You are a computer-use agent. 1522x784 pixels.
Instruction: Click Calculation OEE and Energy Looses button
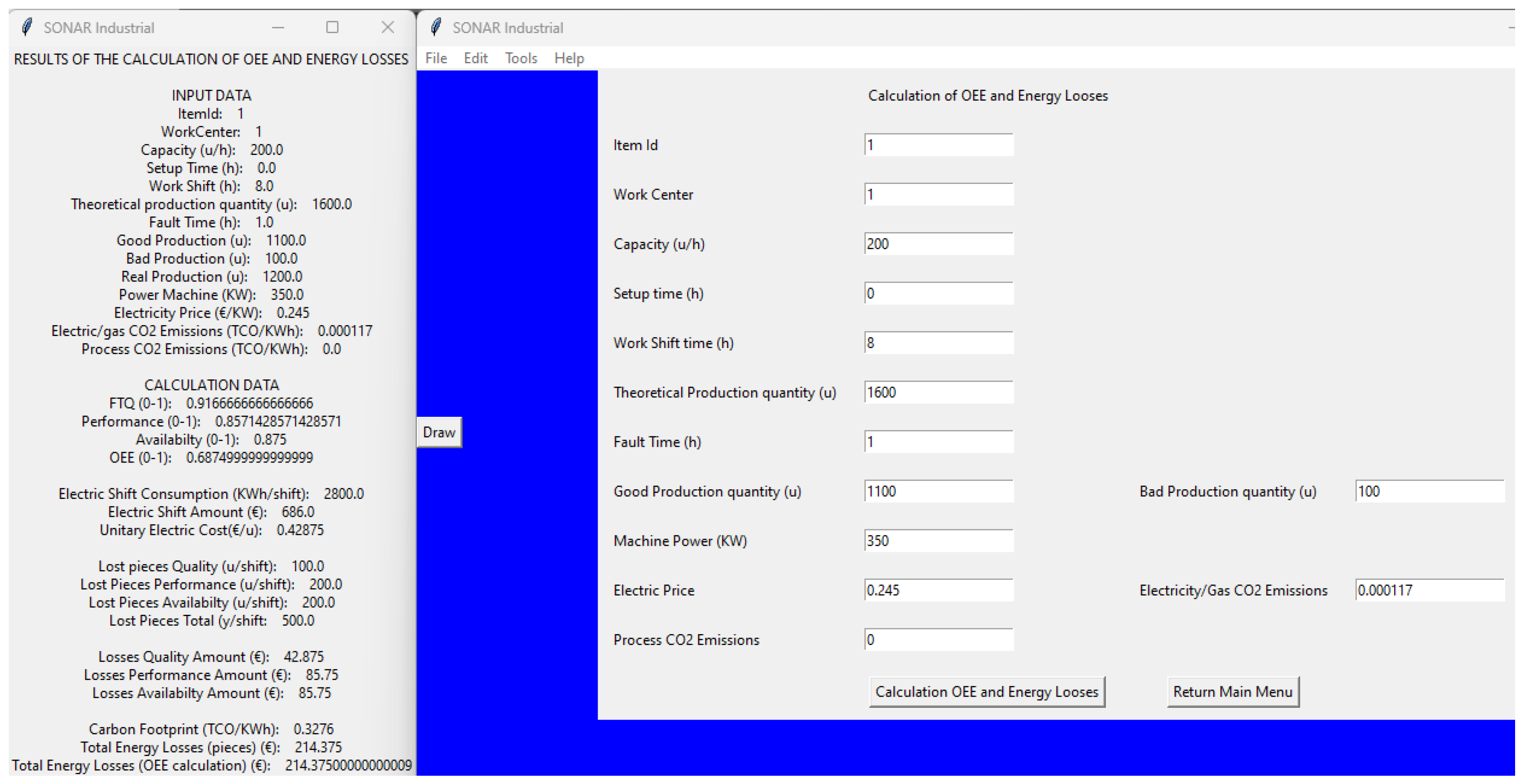(x=986, y=691)
